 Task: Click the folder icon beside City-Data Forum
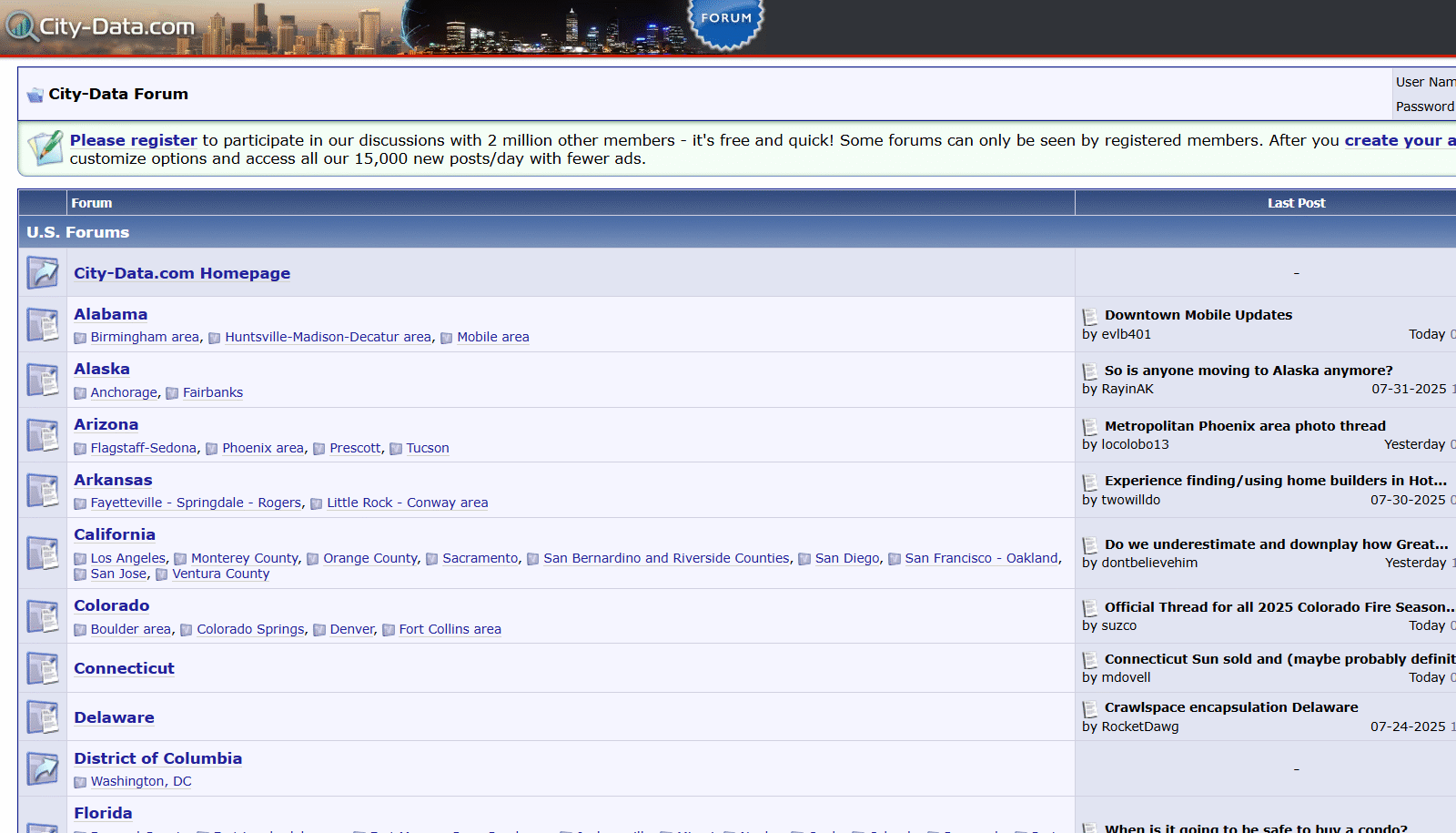pyautogui.click(x=35, y=95)
